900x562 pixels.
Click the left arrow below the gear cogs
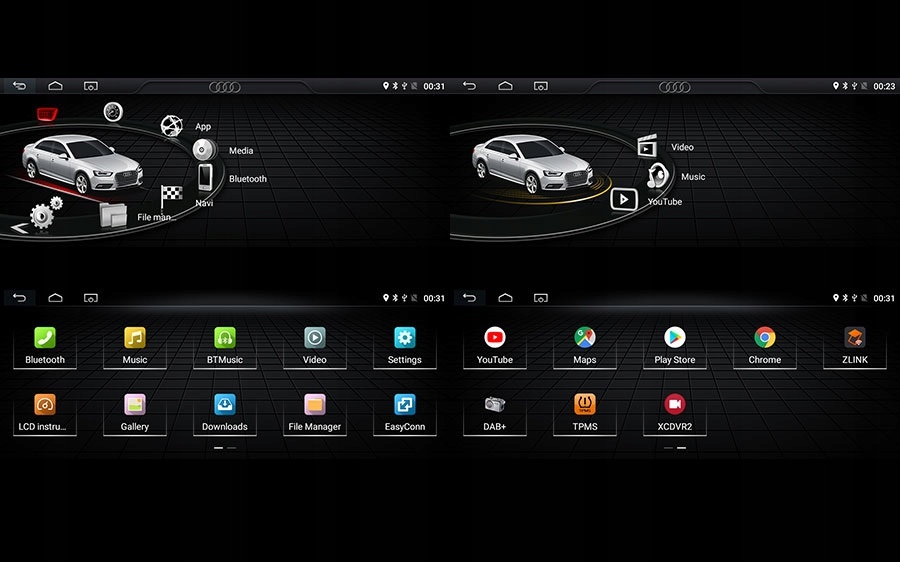point(19,228)
